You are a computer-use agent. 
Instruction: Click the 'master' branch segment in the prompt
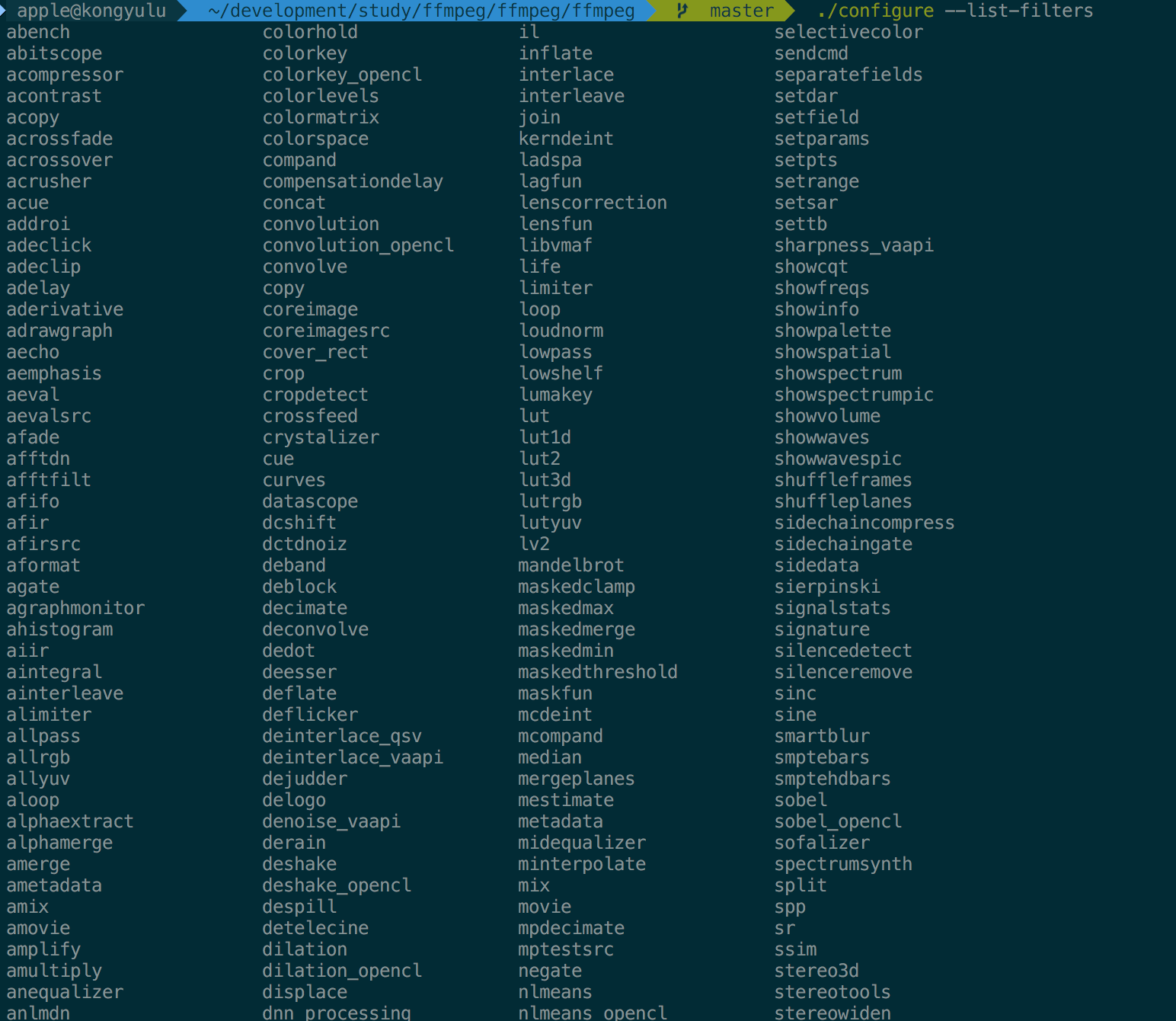[741, 11]
